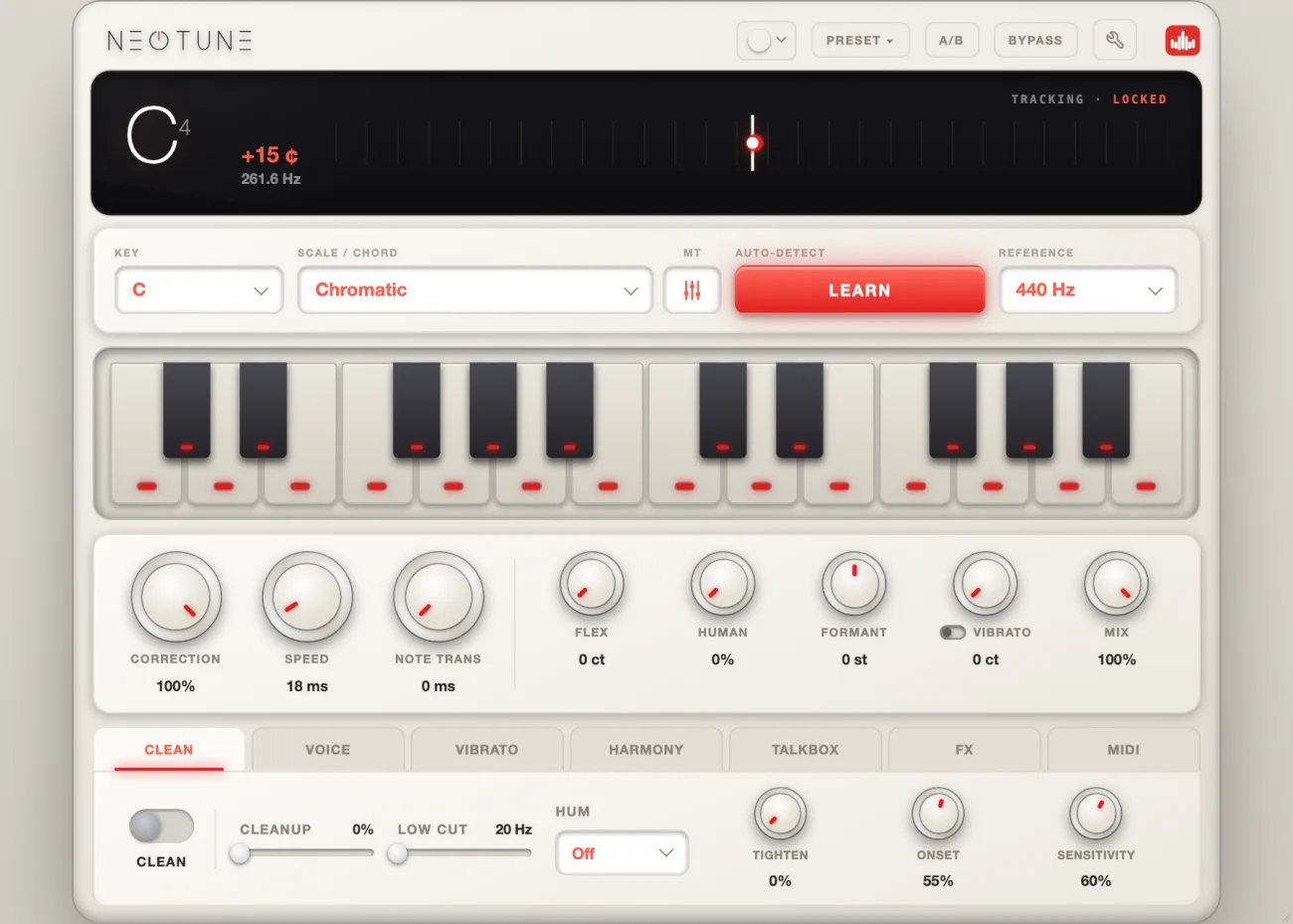Click the ONSET knob
The width and height of the screenshot is (1293, 924).
coord(938,815)
